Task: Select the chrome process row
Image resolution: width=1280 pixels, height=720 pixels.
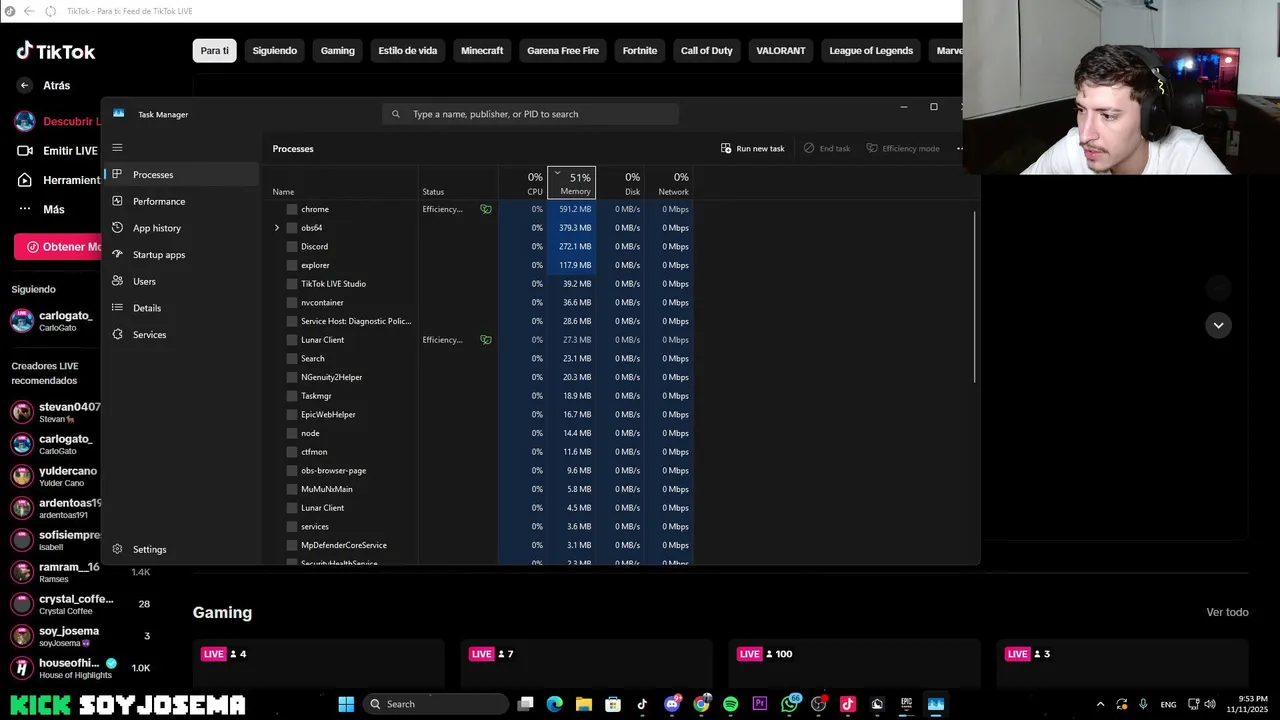Action: 482,209
